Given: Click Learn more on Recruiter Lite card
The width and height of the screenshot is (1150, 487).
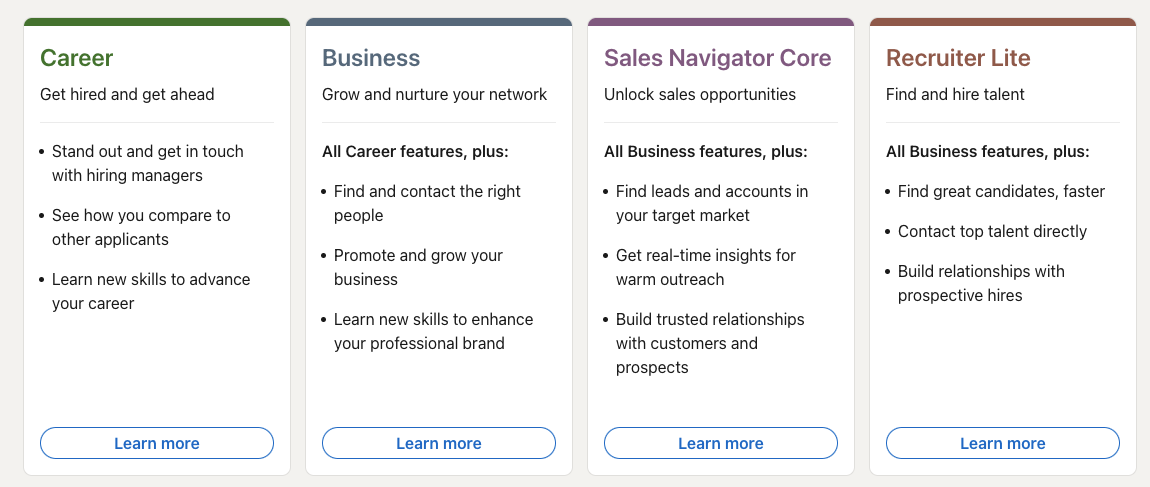Looking at the screenshot, I should pos(1003,443).
